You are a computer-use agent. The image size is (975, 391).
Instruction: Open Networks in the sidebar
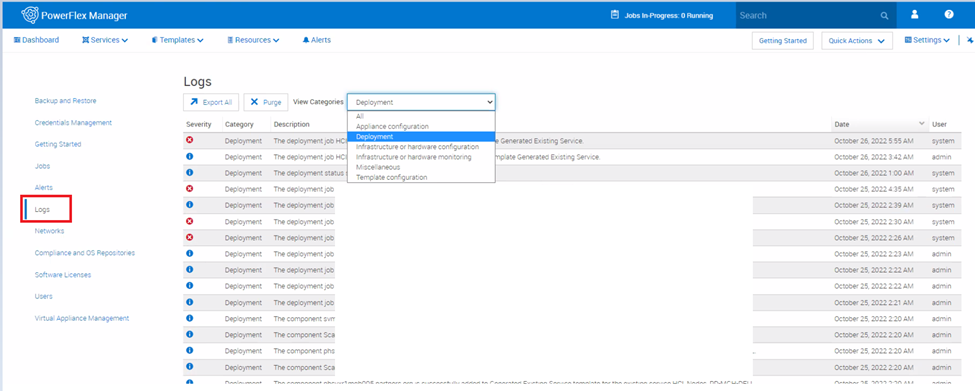tap(49, 231)
